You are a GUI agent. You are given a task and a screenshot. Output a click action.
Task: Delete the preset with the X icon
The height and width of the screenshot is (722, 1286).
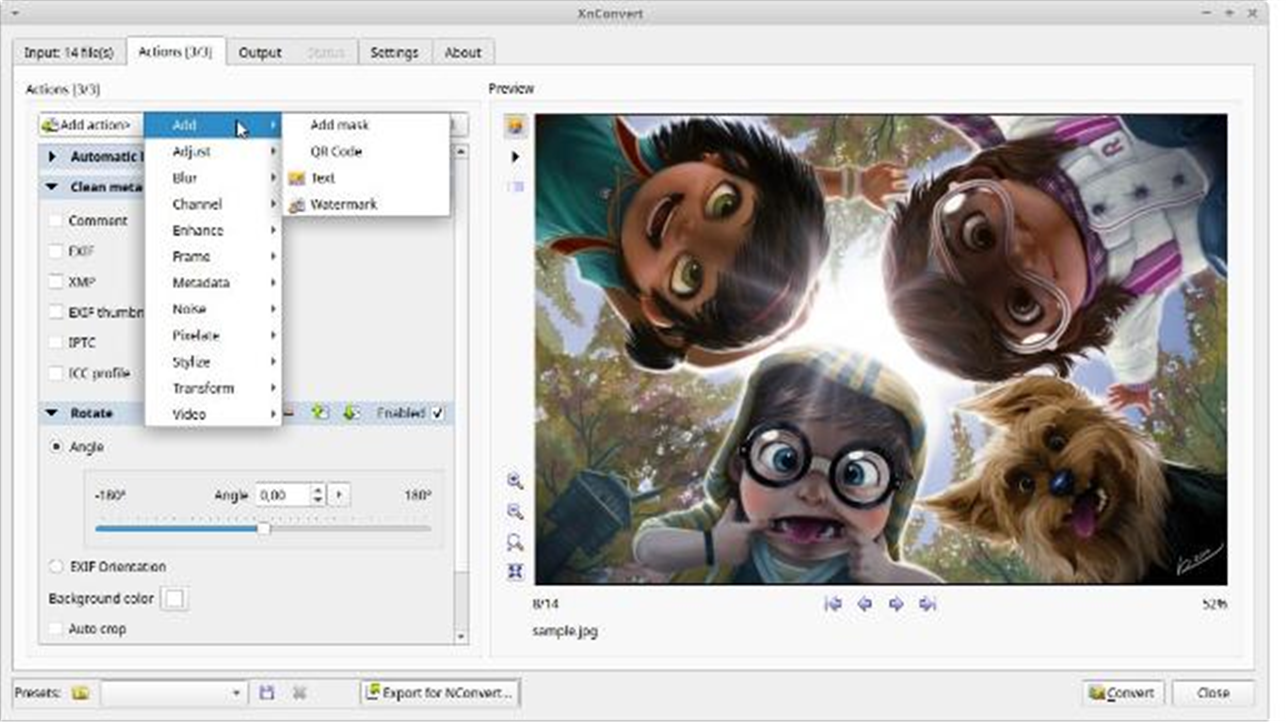point(299,692)
